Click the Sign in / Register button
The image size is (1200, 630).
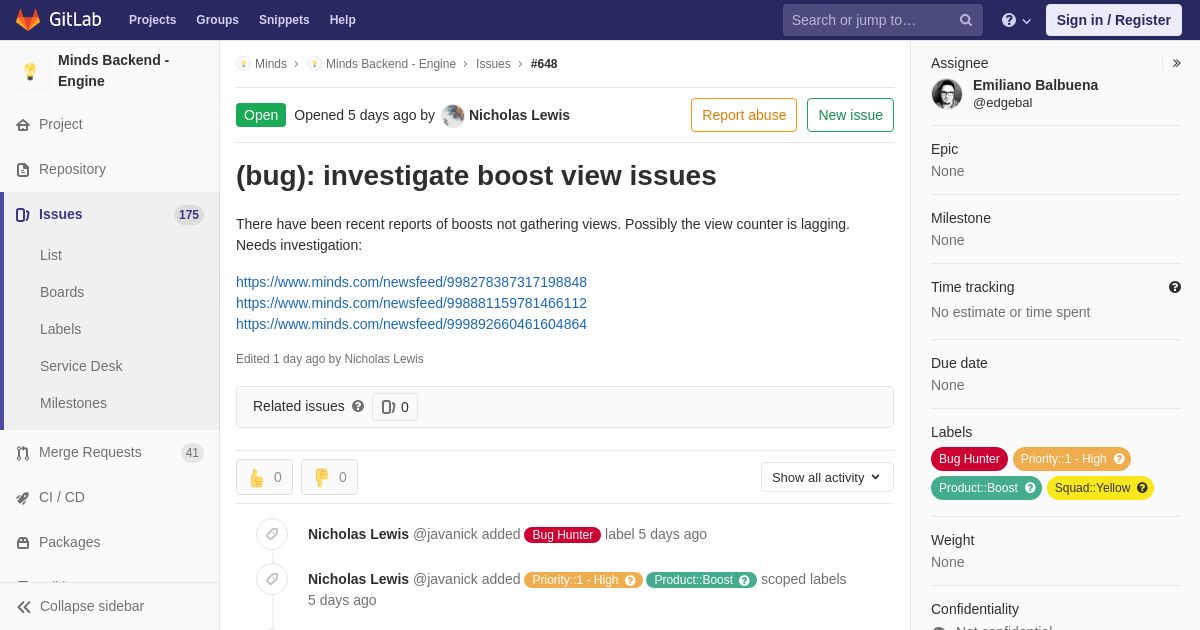coord(1114,20)
